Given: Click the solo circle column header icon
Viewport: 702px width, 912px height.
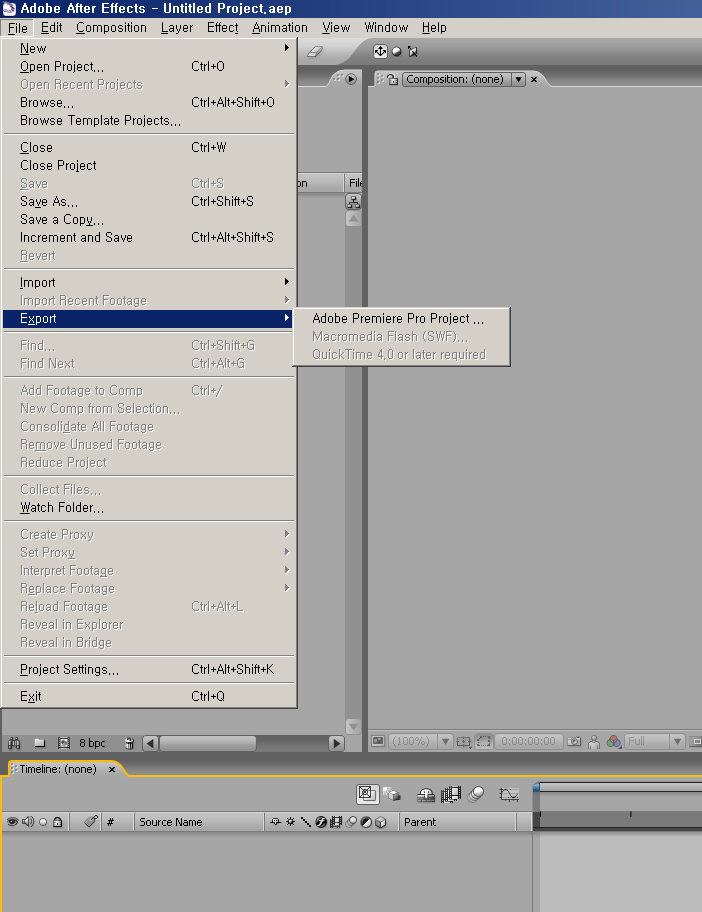Looking at the screenshot, I should [x=42, y=822].
